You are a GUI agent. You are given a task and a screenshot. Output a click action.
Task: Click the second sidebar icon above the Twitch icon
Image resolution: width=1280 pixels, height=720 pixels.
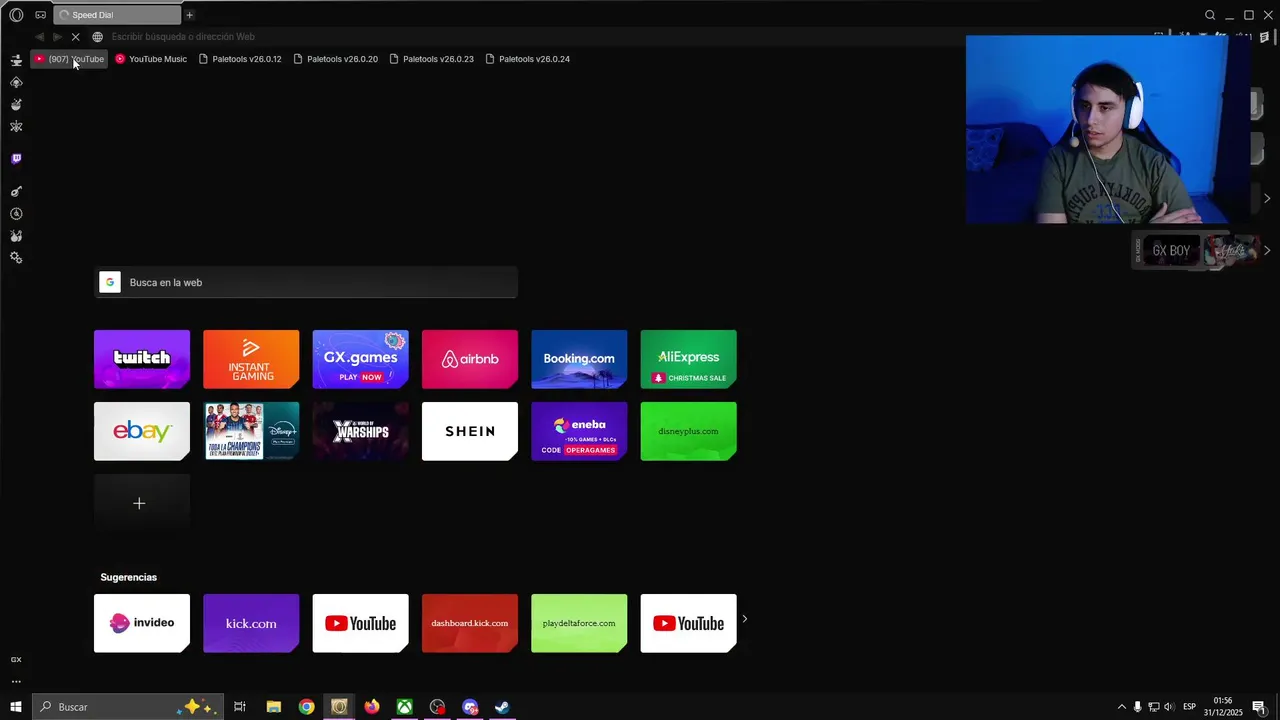[16, 105]
